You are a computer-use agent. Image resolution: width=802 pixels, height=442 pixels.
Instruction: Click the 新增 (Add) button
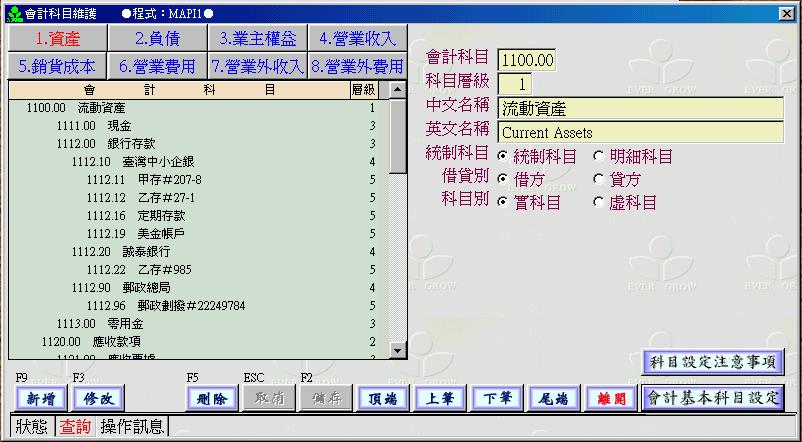[41, 398]
